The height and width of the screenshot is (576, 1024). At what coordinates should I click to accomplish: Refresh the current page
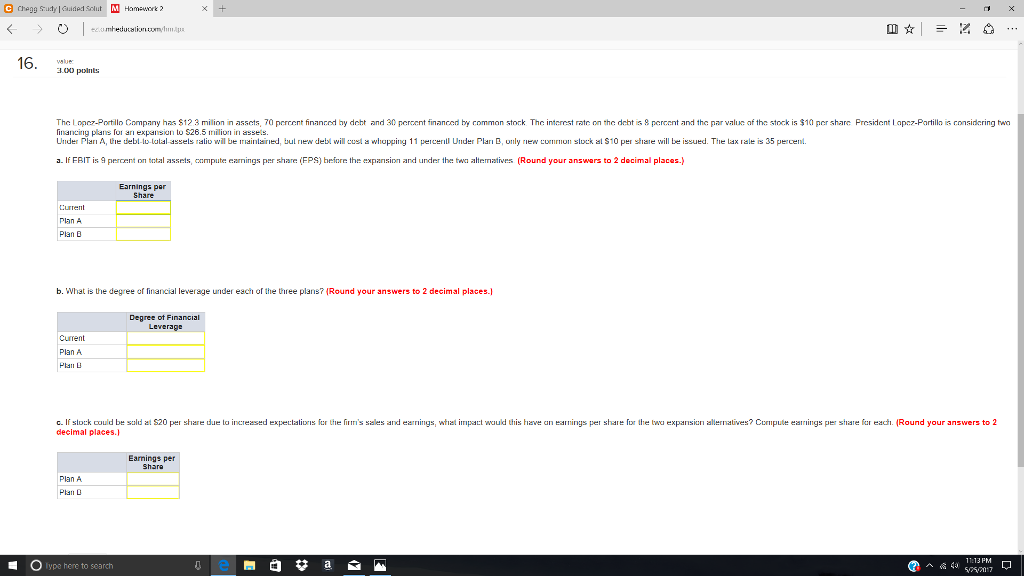coord(63,29)
